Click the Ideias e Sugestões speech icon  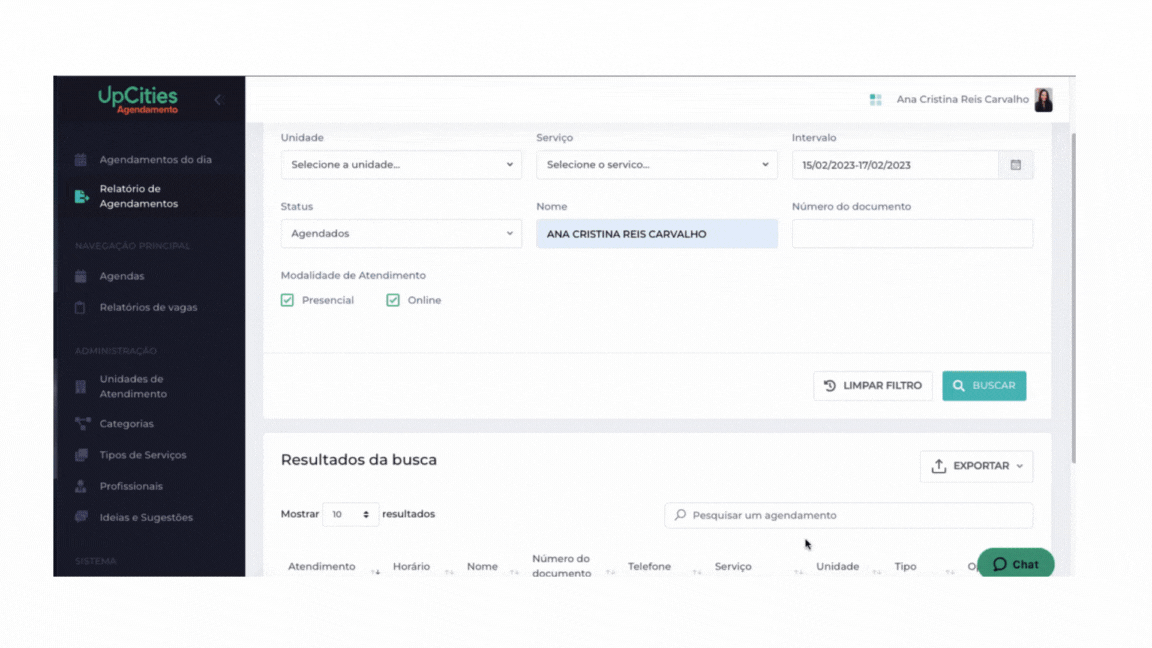pyautogui.click(x=82, y=517)
